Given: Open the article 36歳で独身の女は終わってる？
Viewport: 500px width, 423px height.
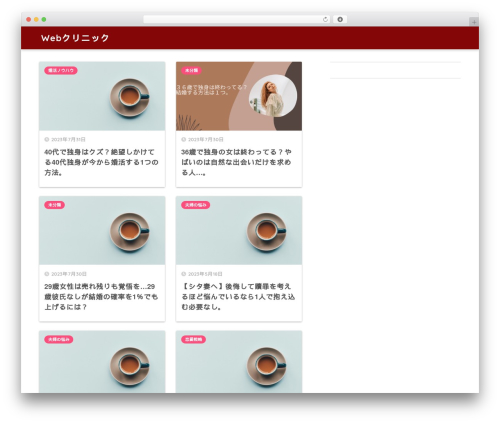Looking at the screenshot, I should click(236, 162).
